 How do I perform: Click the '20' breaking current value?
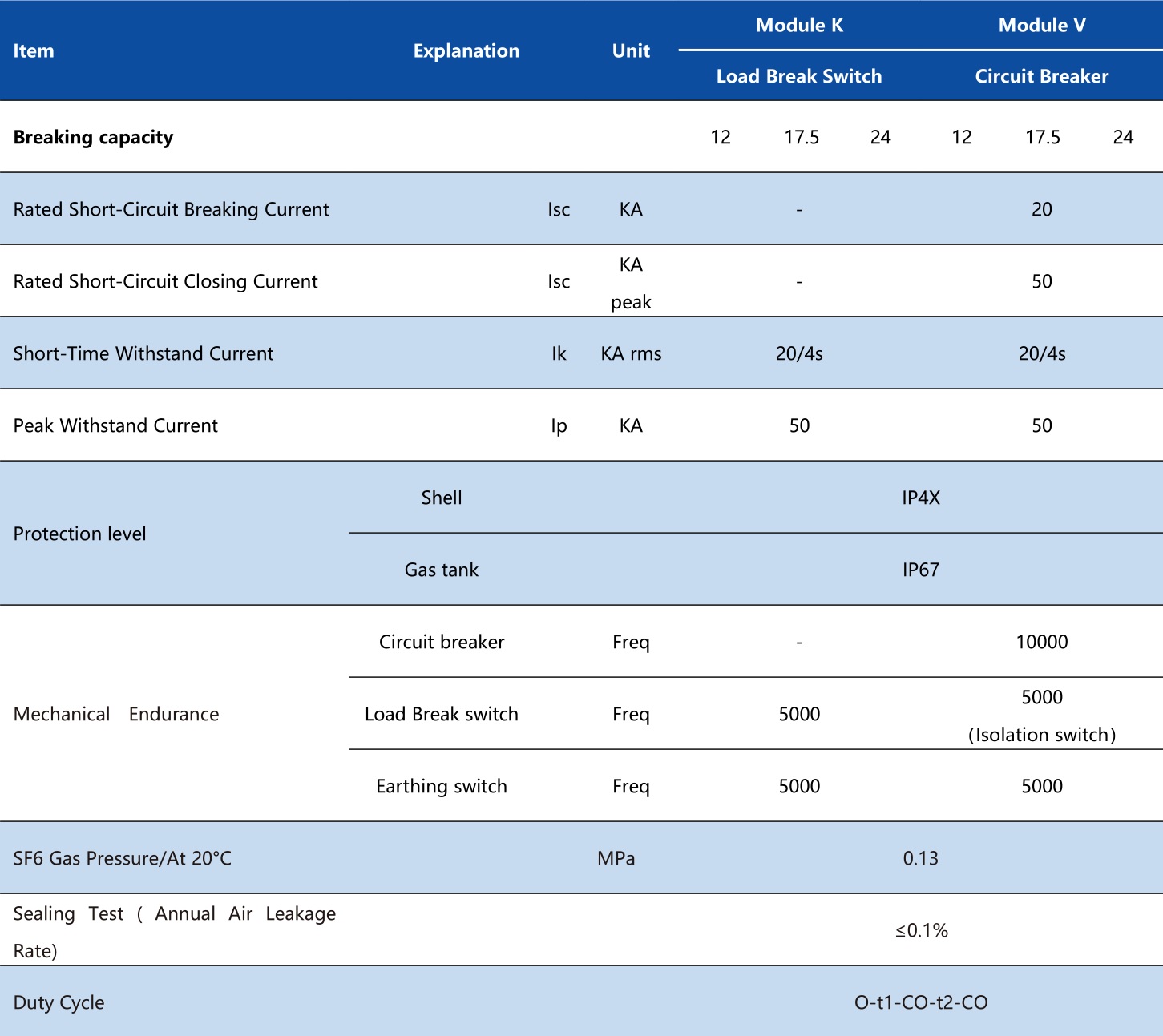point(1042,209)
